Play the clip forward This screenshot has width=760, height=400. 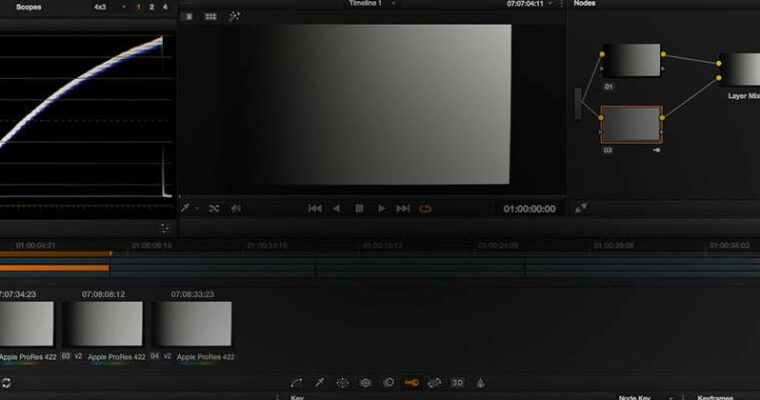coord(381,208)
